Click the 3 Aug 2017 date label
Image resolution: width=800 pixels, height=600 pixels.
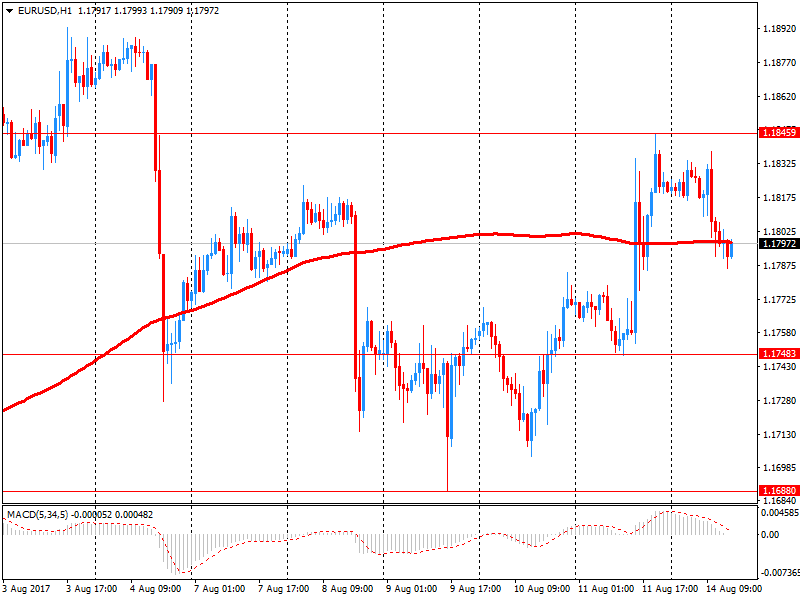(27, 589)
